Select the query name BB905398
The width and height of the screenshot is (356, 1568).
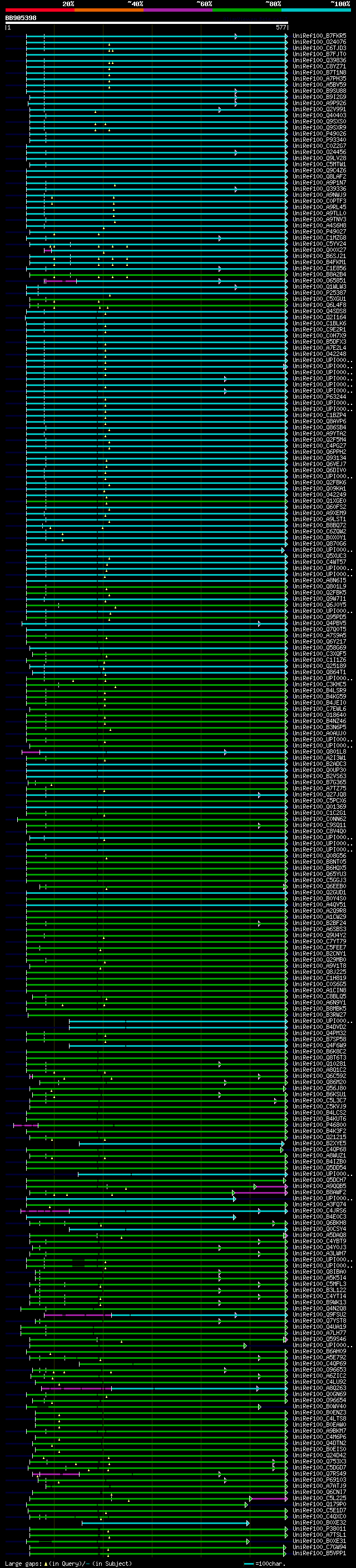click(x=21, y=18)
